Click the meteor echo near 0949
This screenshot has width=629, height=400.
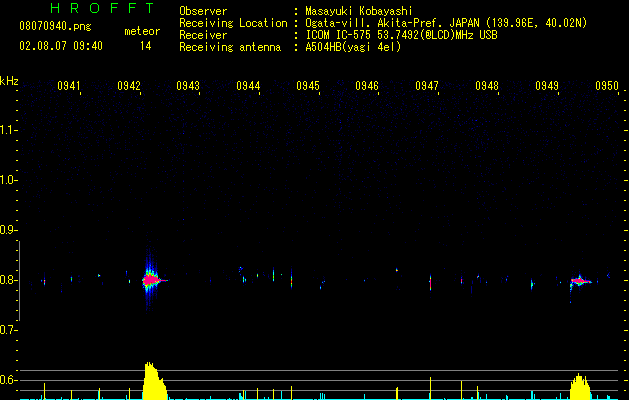pyautogui.click(x=579, y=280)
